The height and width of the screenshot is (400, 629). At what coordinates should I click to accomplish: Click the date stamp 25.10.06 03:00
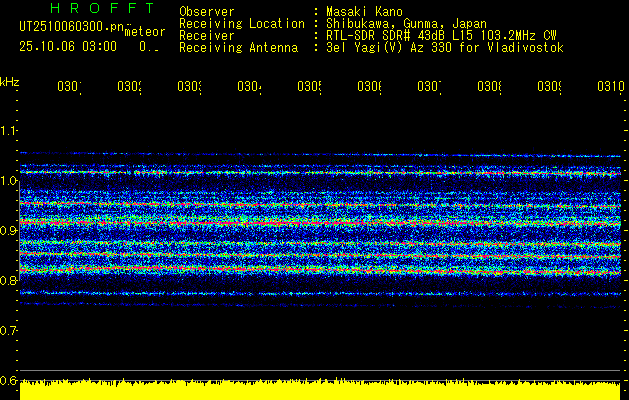click(68, 47)
